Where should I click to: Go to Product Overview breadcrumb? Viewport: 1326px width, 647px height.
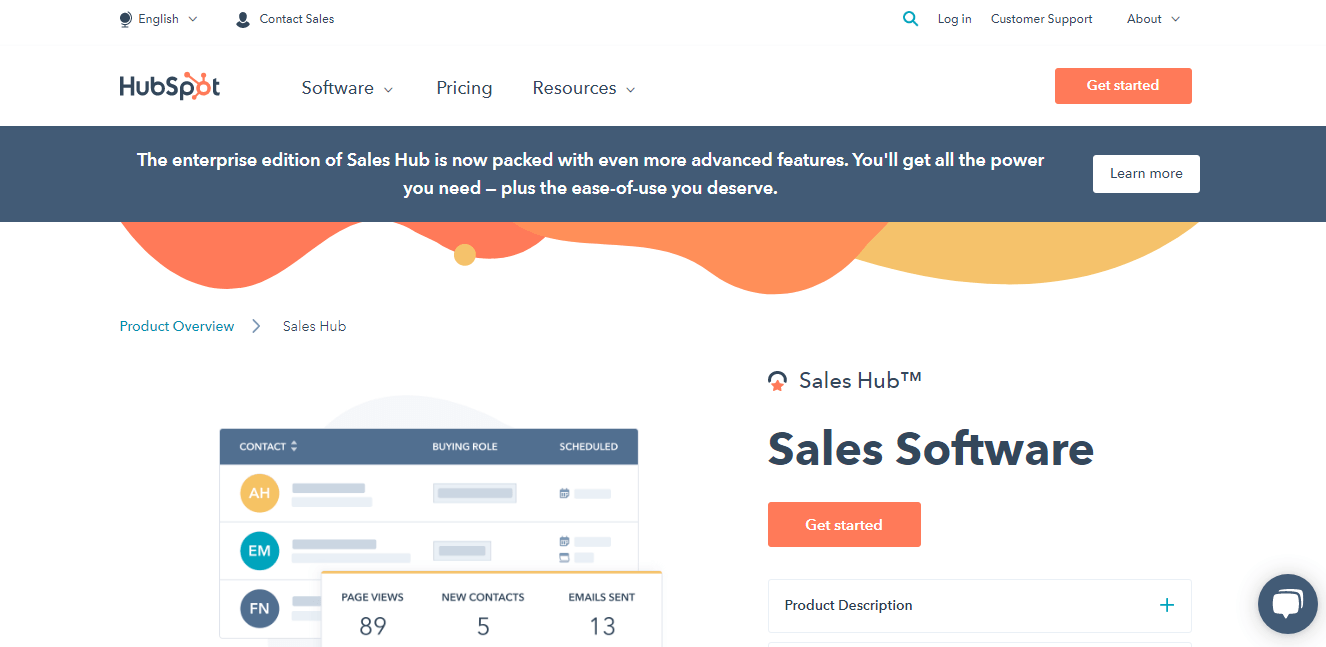177,326
